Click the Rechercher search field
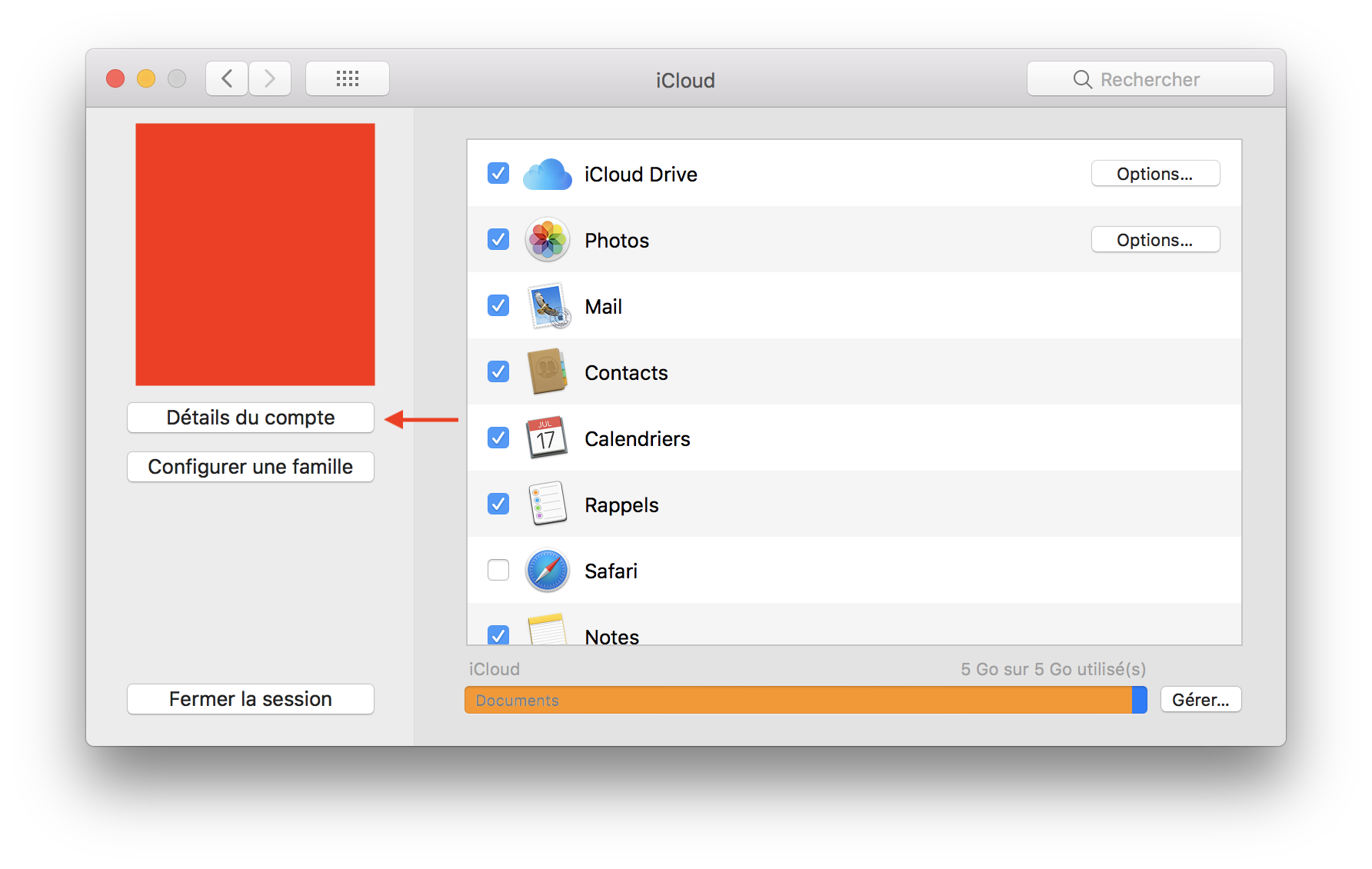 (1151, 79)
